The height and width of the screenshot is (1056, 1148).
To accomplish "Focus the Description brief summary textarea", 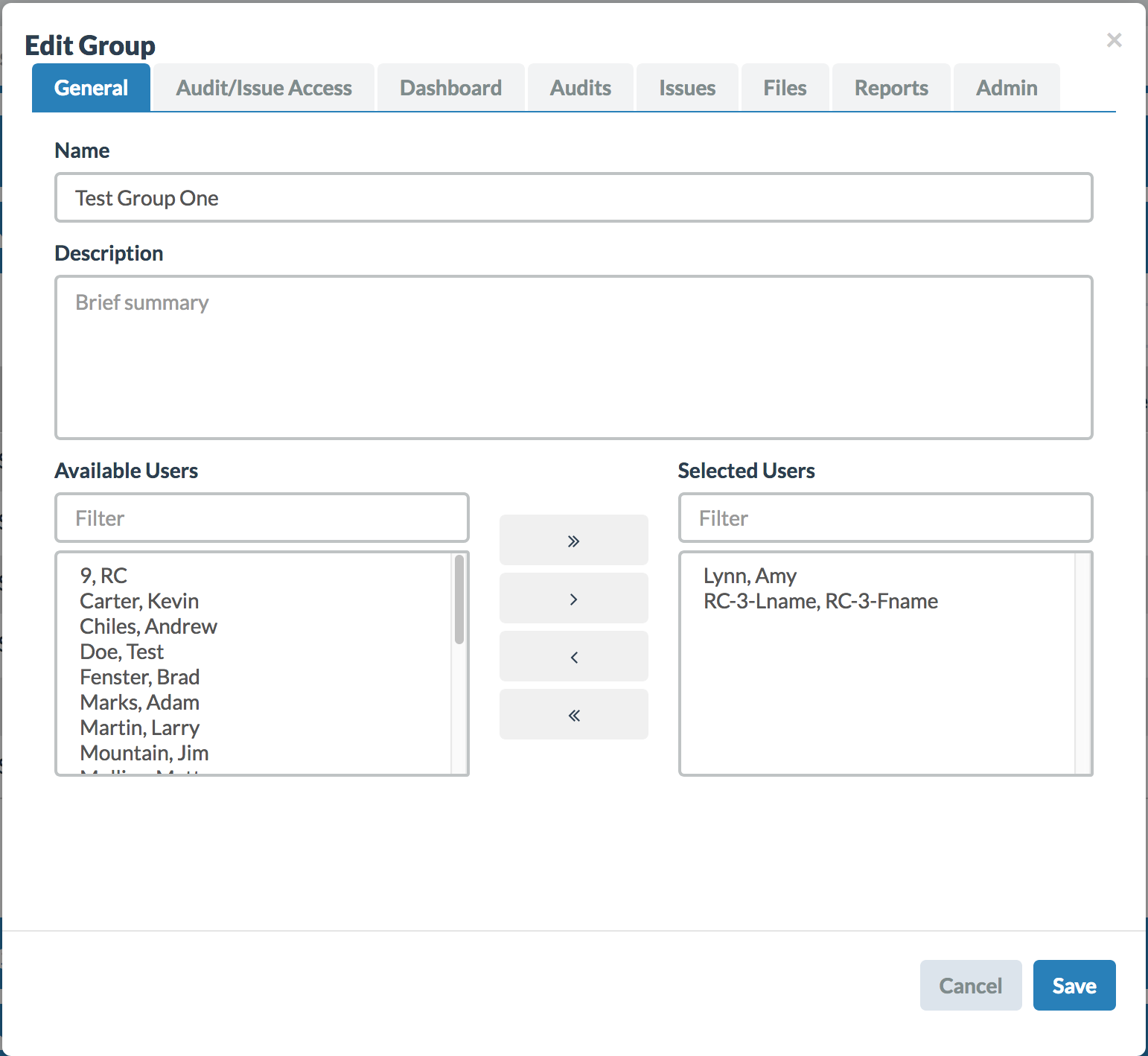I will click(573, 357).
